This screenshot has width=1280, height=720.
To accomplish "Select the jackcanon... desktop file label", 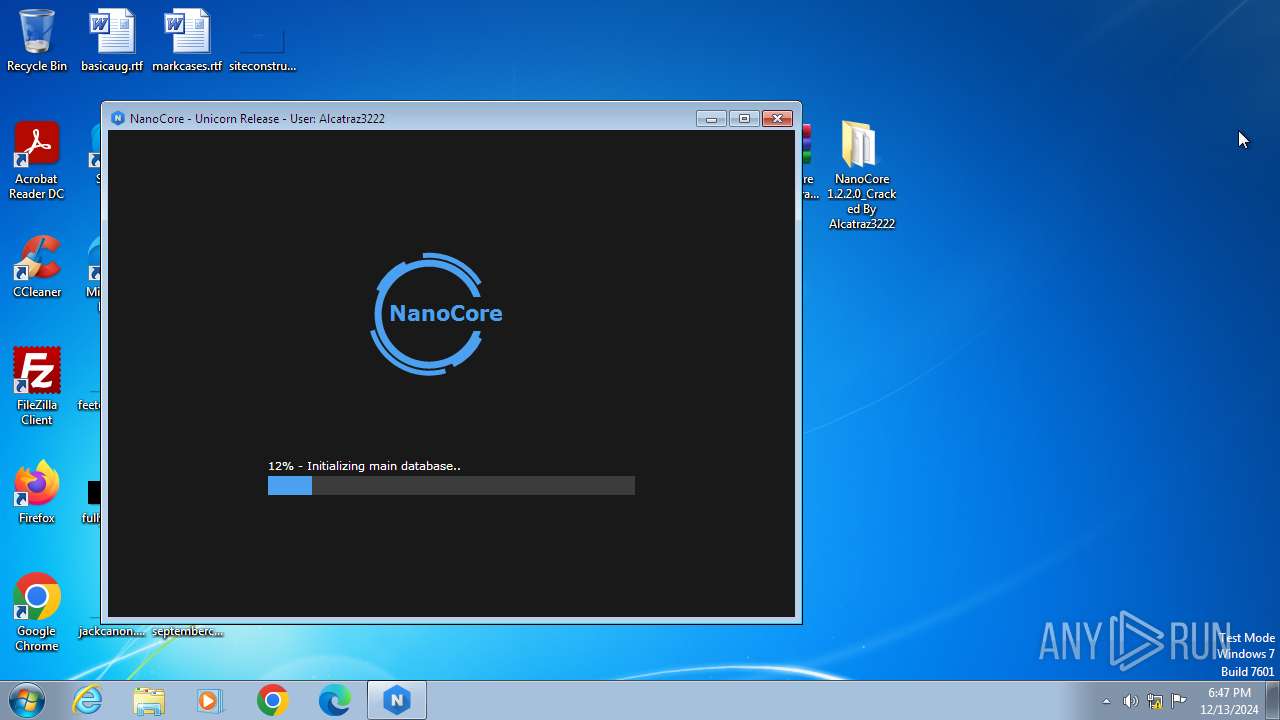I will click(111, 631).
